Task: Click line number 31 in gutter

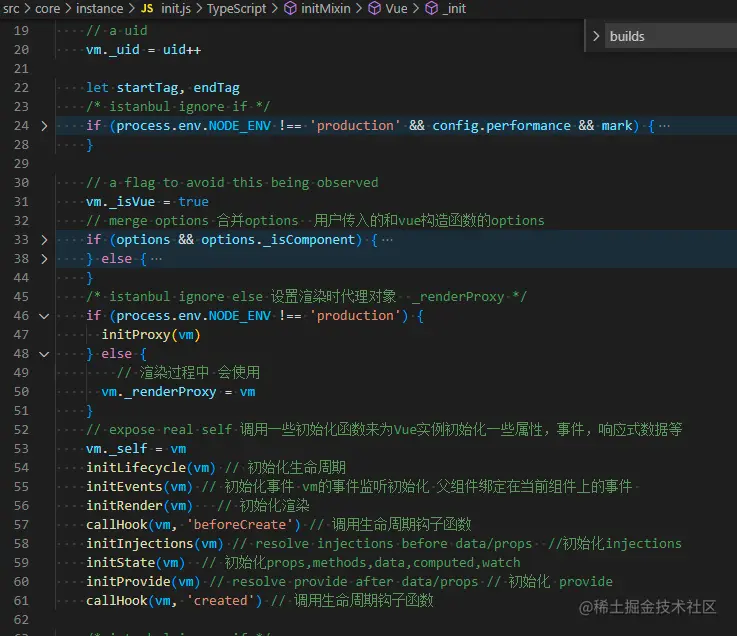Action: (x=21, y=202)
